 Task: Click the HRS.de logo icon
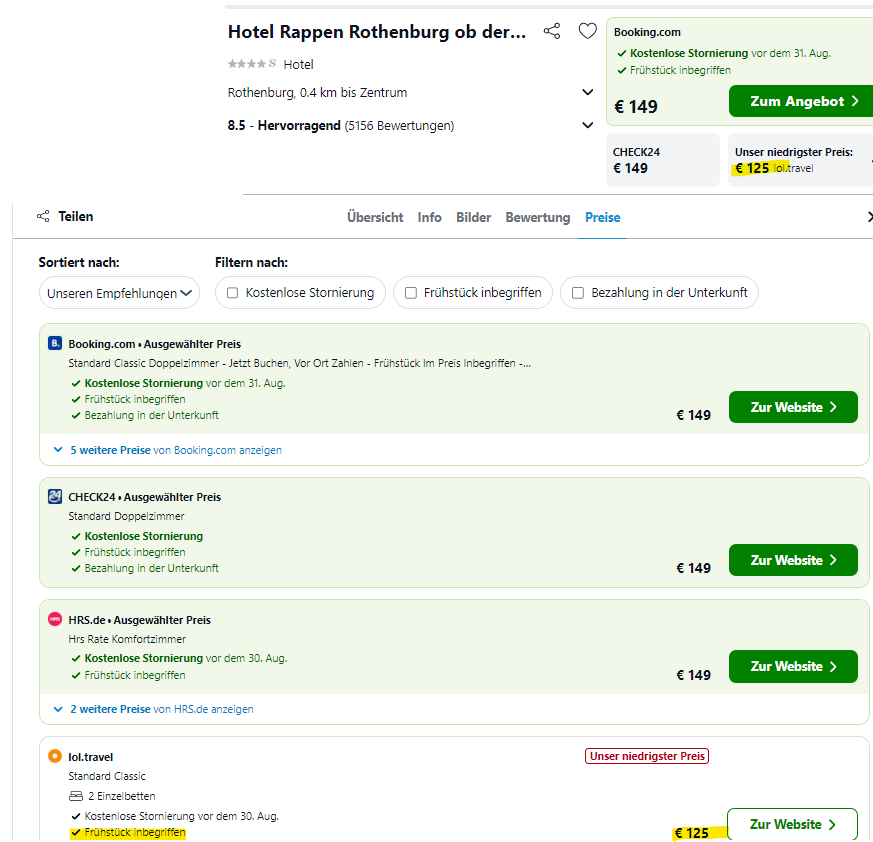coord(55,620)
